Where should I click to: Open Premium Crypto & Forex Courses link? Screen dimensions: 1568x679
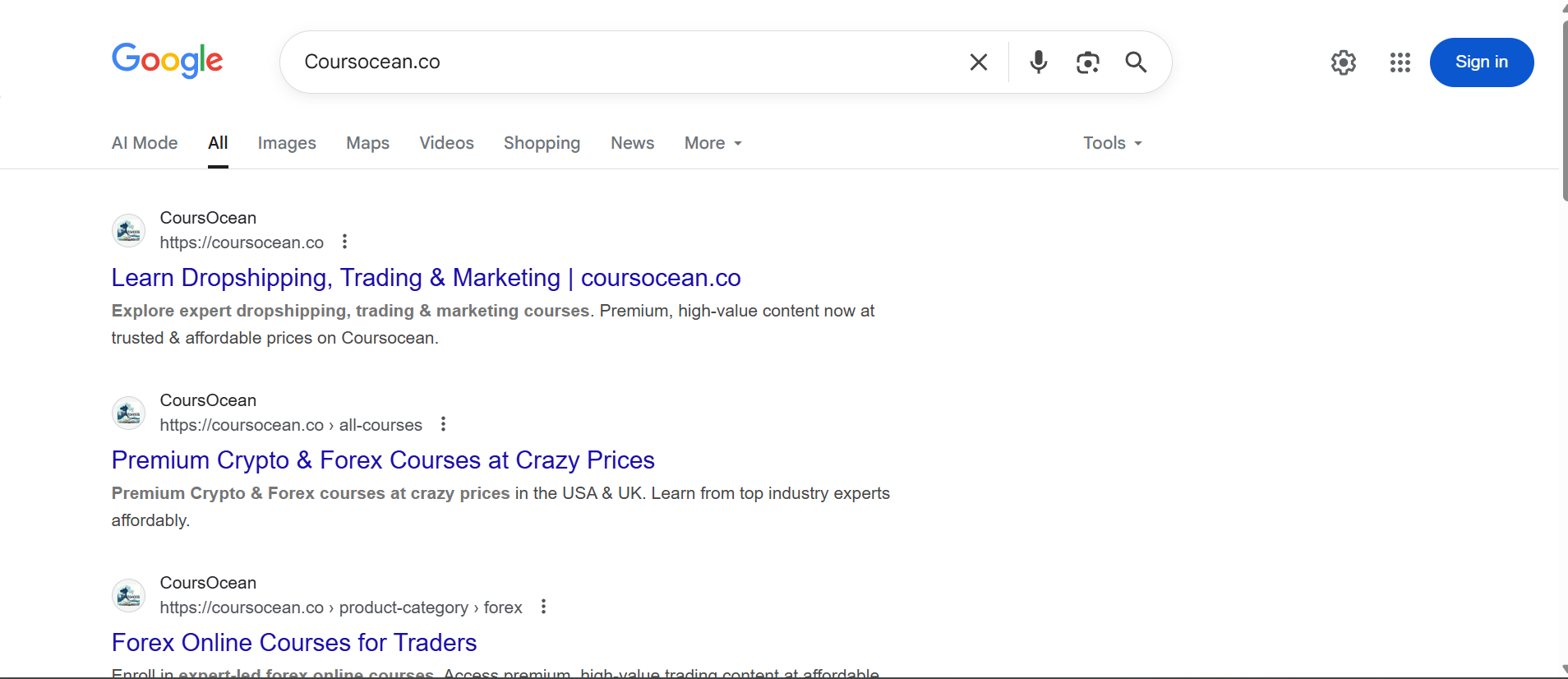pos(383,460)
